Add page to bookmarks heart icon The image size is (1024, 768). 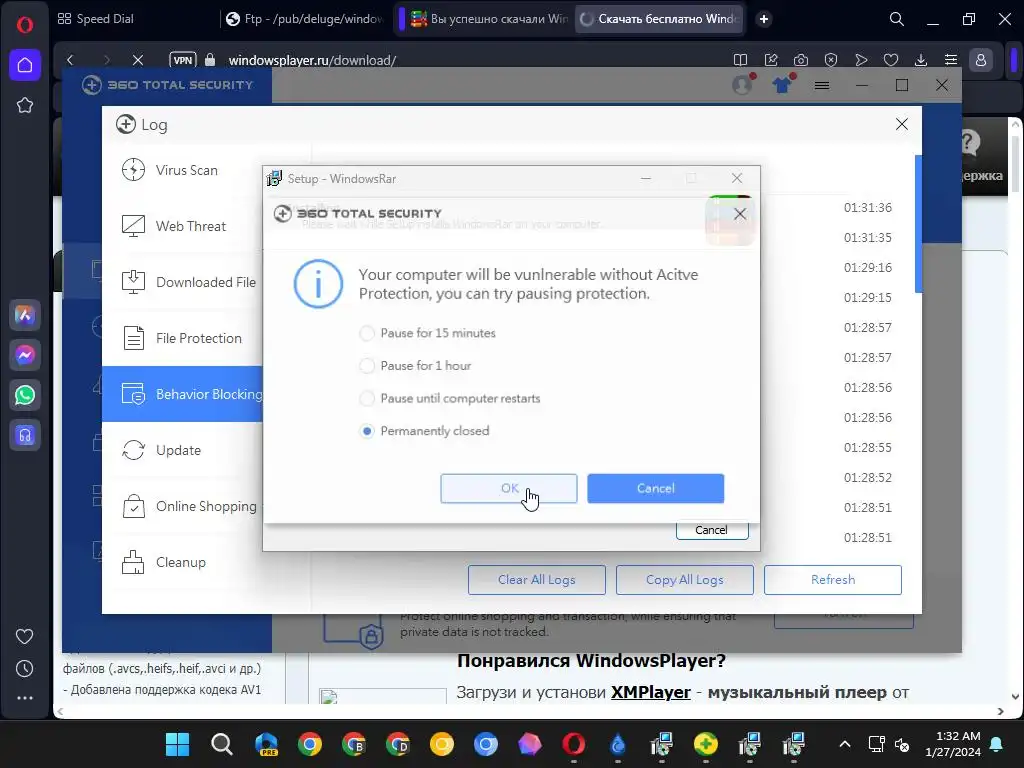pyautogui.click(x=891, y=60)
